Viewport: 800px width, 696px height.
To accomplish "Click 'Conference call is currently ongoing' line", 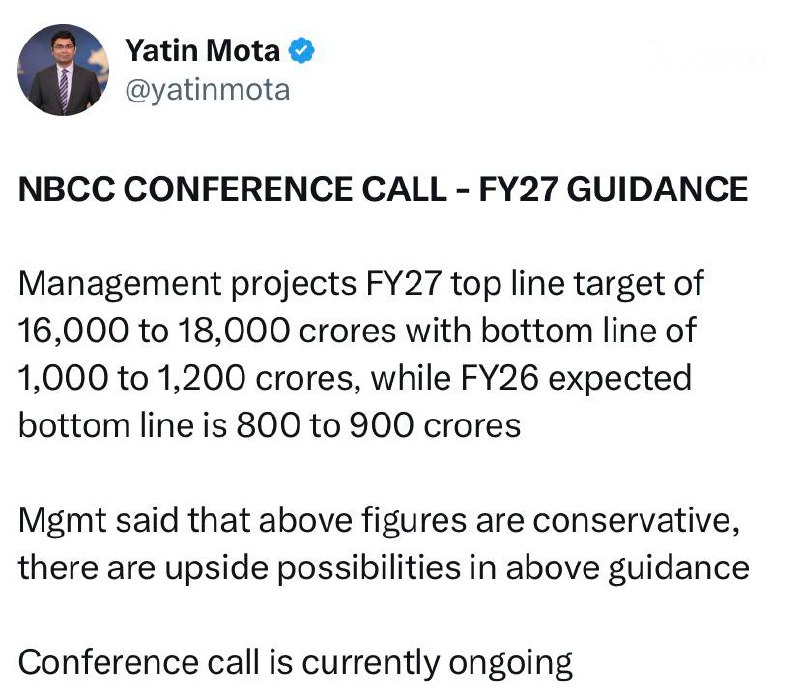I will [295, 662].
